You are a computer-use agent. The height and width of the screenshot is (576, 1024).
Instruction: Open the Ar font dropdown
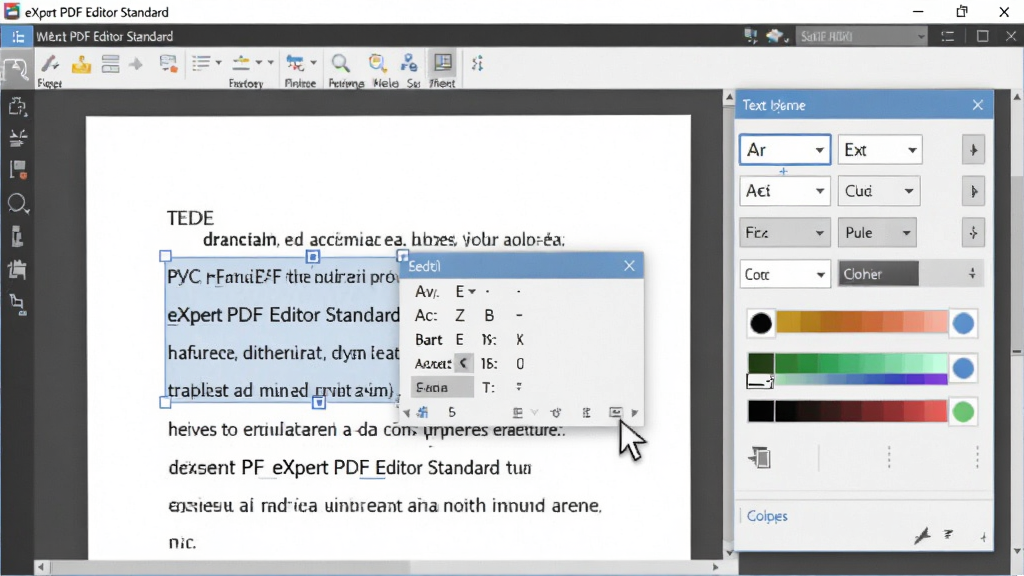point(785,150)
